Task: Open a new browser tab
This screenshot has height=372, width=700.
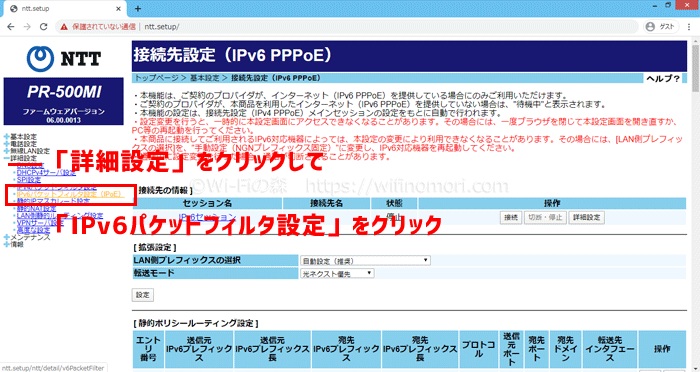Action: pos(138,8)
